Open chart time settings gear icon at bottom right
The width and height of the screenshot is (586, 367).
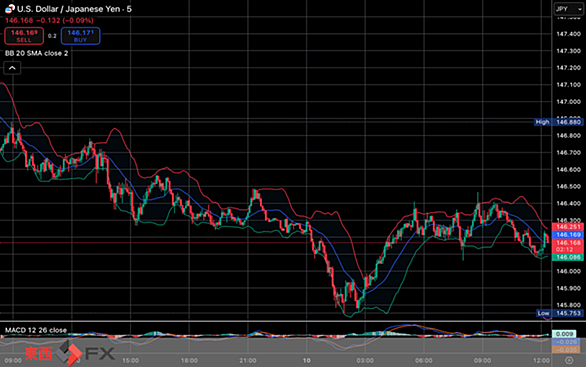click(569, 360)
